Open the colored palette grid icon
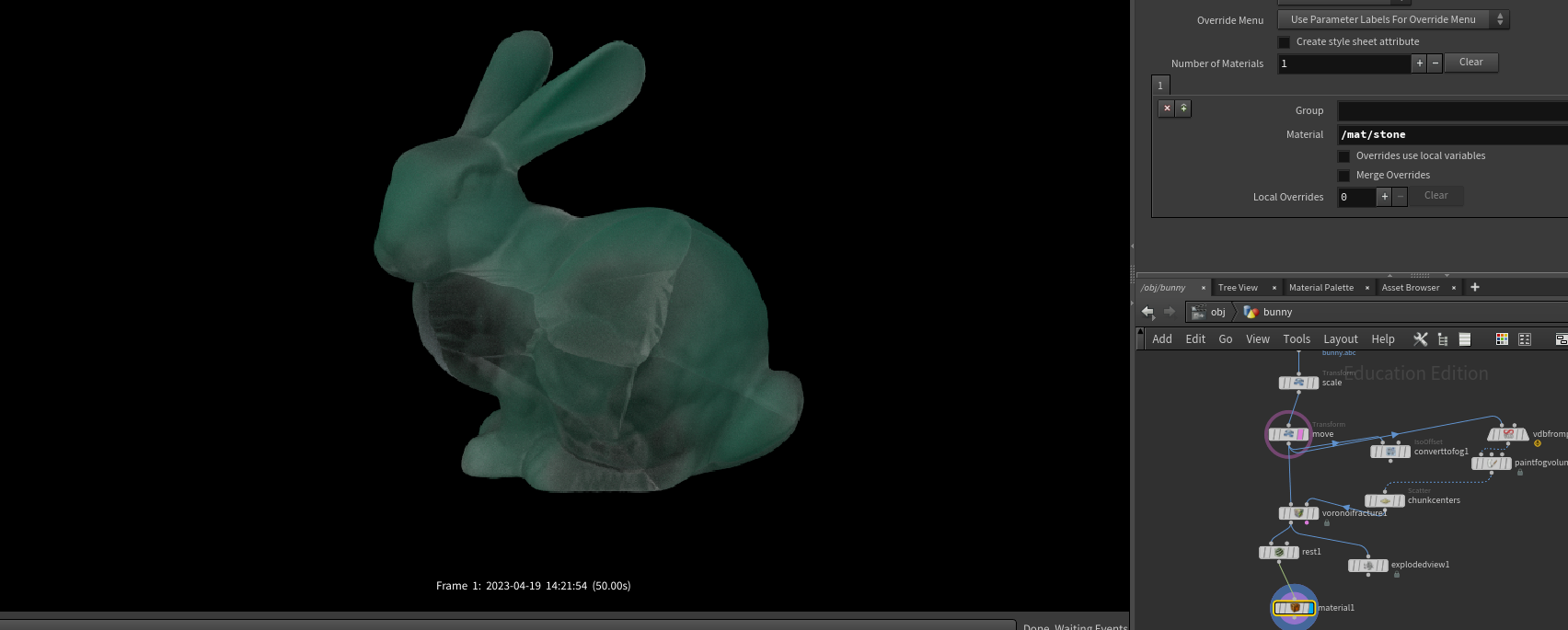 click(x=1502, y=339)
